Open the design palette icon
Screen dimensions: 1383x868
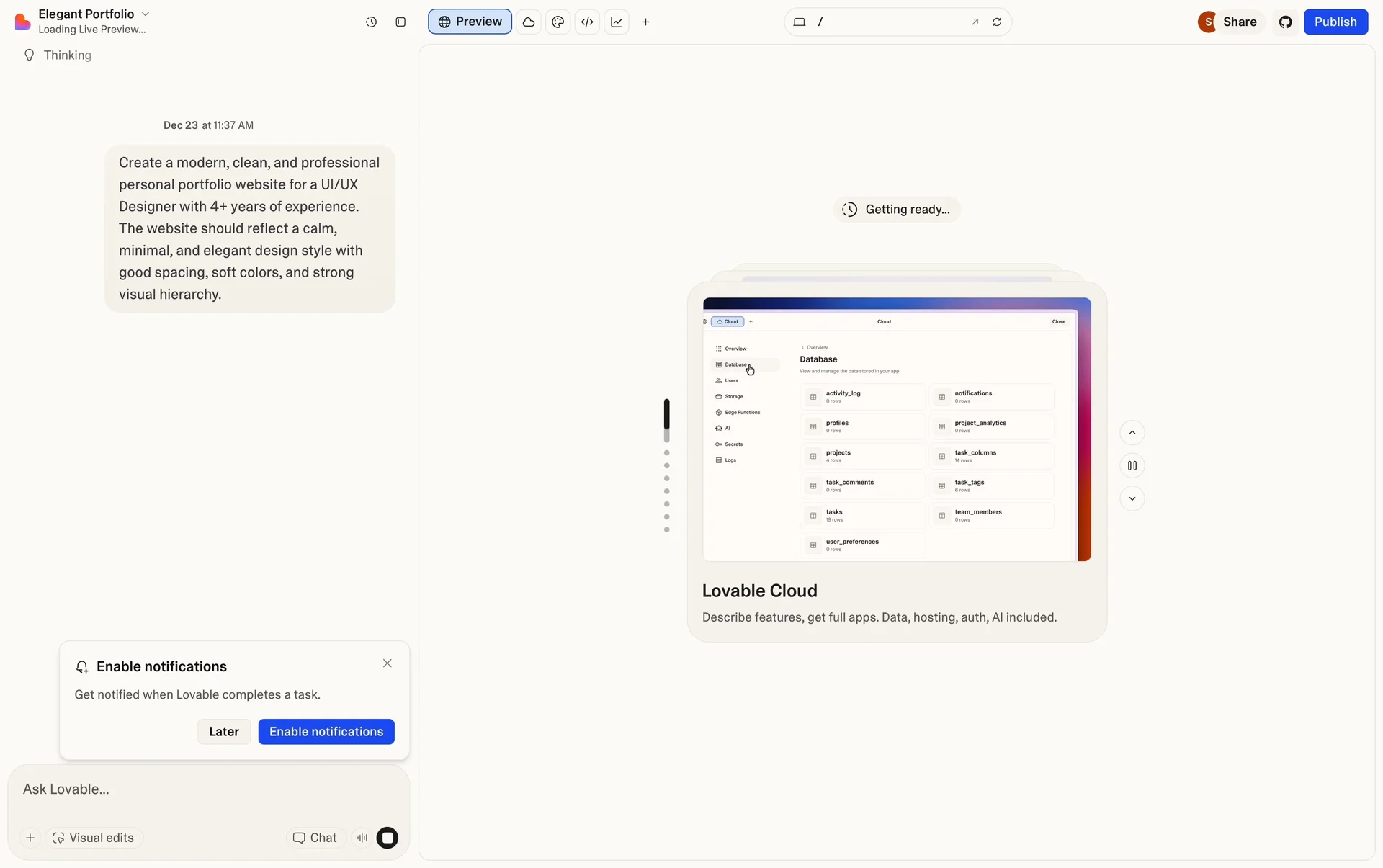point(558,22)
